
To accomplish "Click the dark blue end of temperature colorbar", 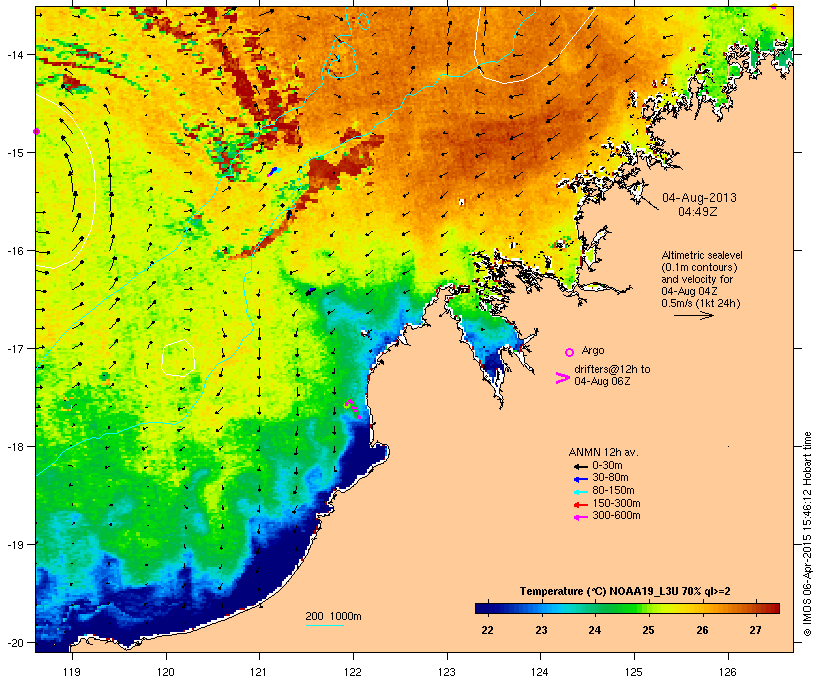I will [484, 608].
